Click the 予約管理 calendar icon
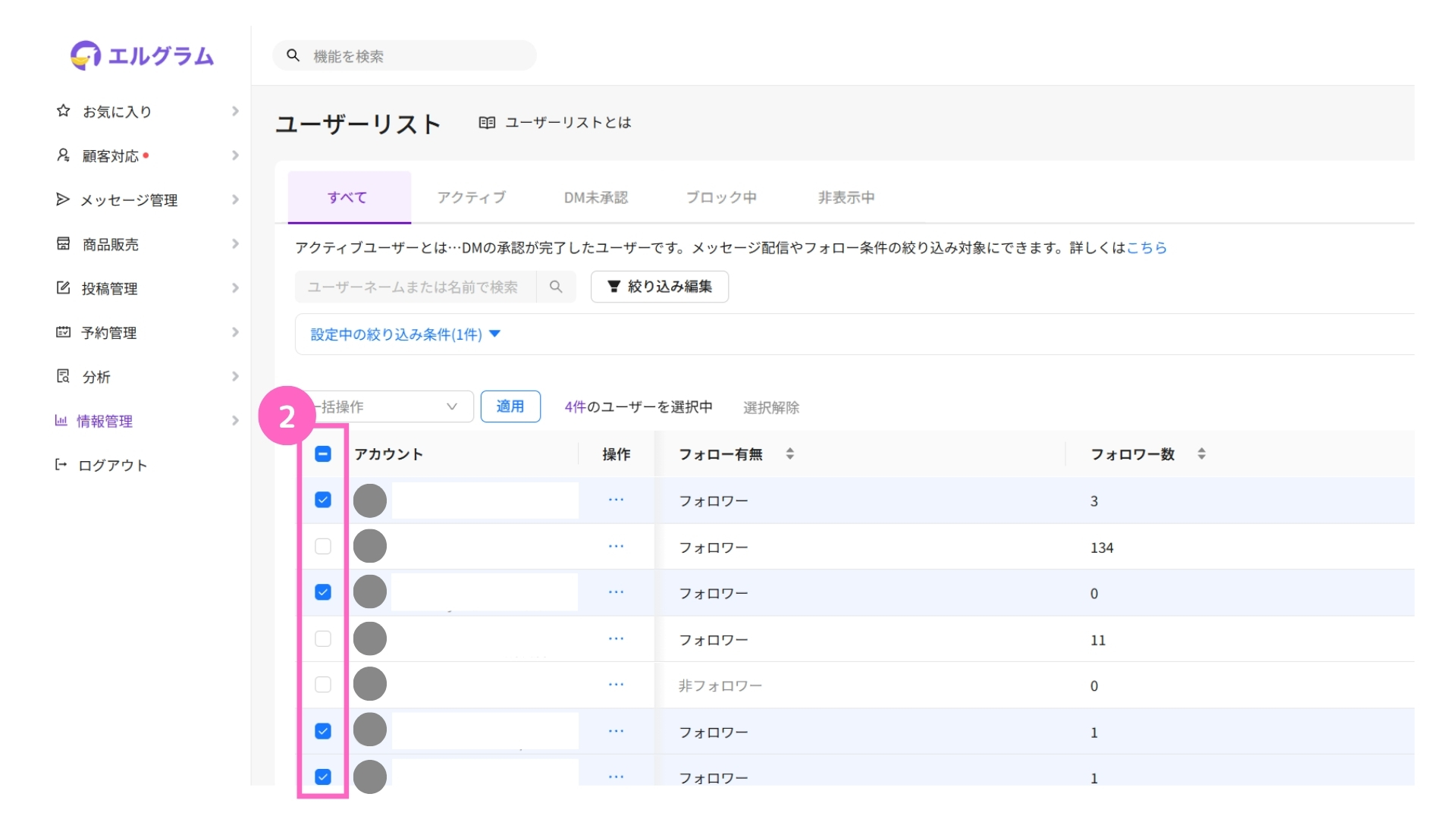The image size is (1456, 819). pyautogui.click(x=64, y=332)
